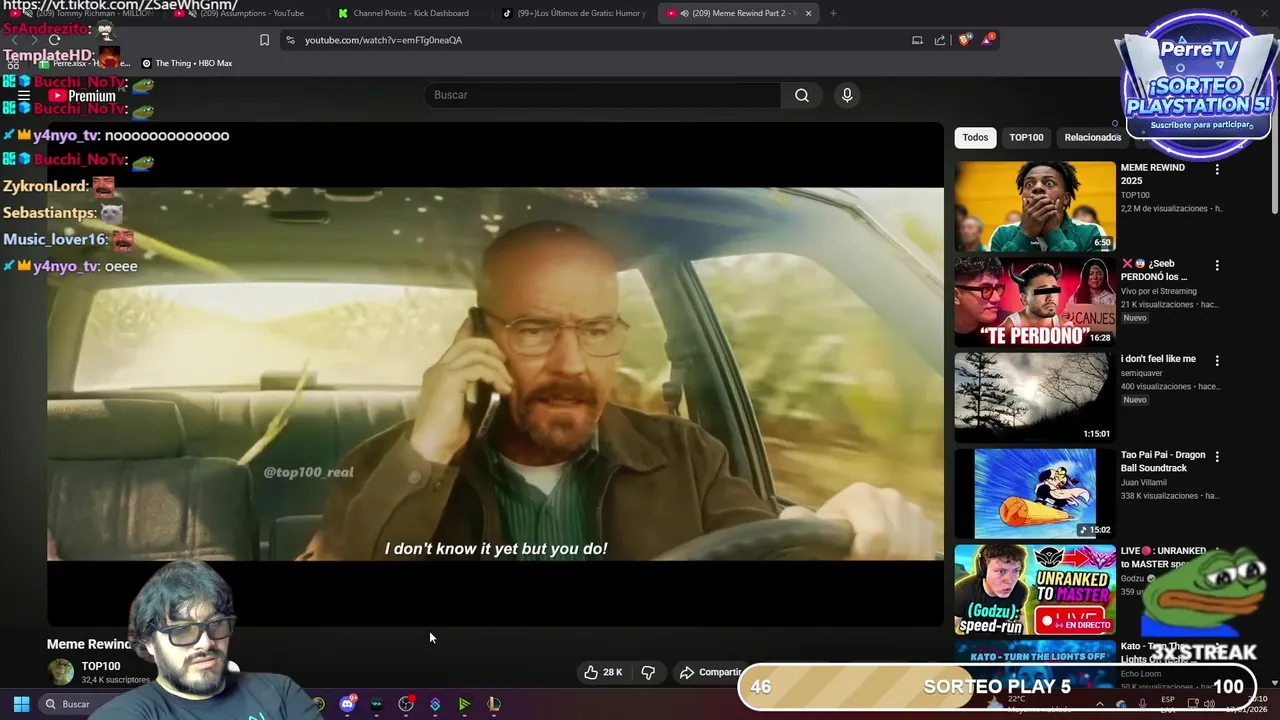Click the magnifier search button on YouTube
Screen dimensions: 1280x720
tap(802, 95)
